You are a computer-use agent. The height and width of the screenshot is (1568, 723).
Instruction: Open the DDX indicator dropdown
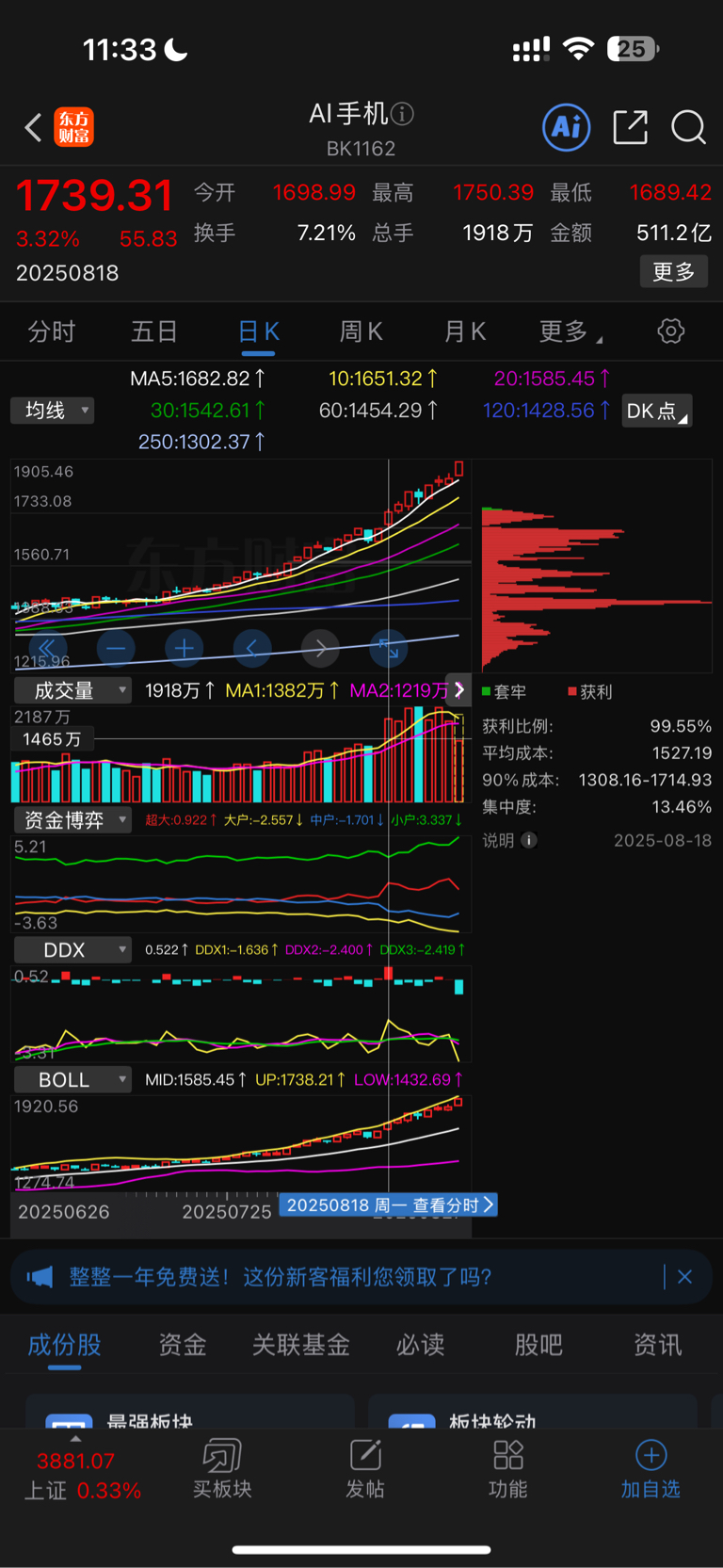pyautogui.click(x=72, y=950)
